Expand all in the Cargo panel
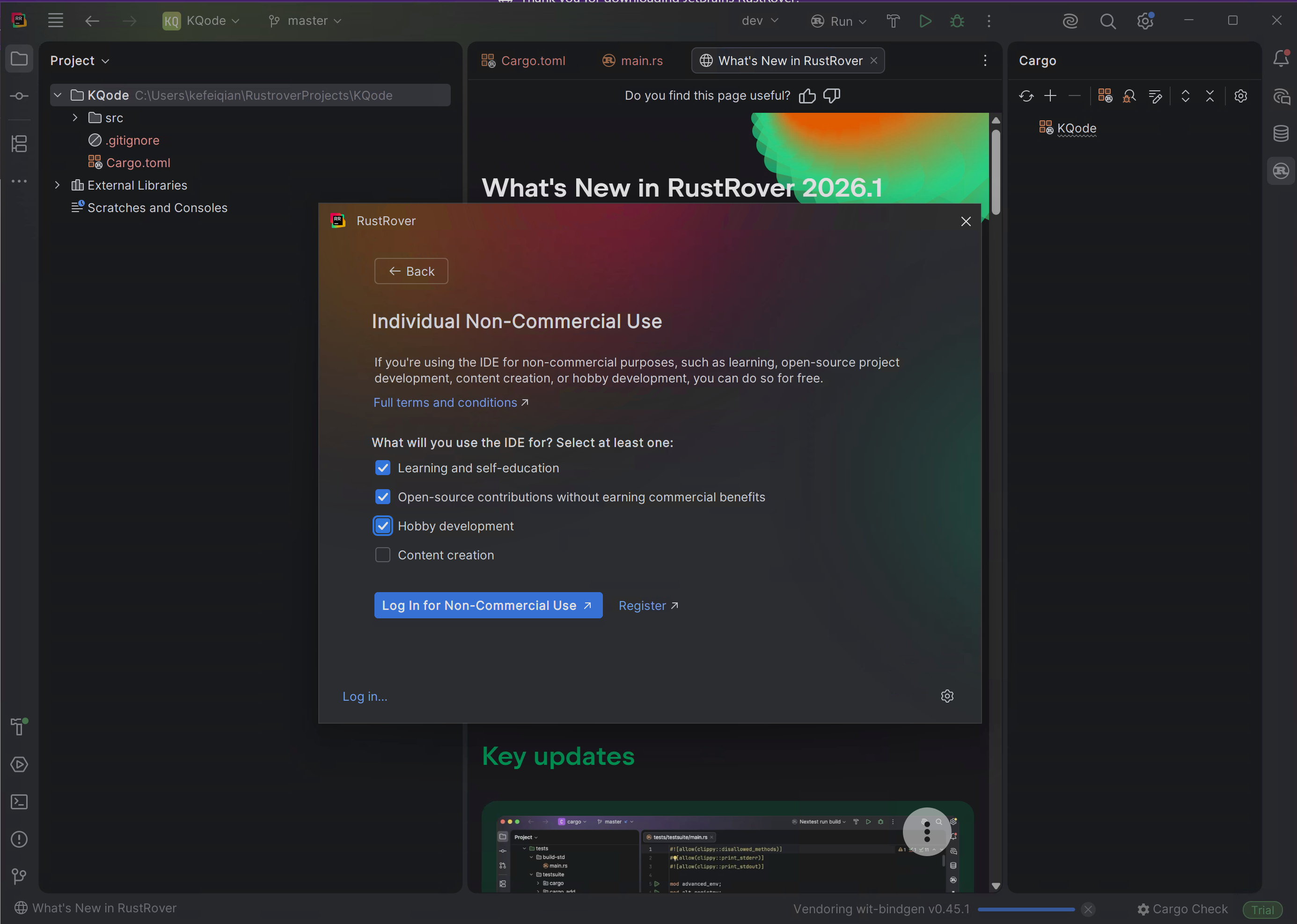Screen dimensions: 1297x924 pyautogui.click(x=1186, y=96)
